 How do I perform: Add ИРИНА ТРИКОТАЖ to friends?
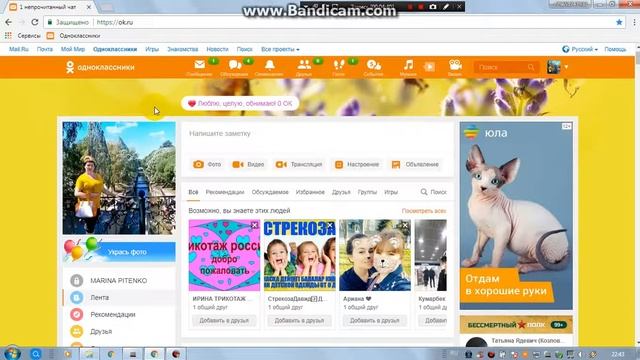(224, 320)
